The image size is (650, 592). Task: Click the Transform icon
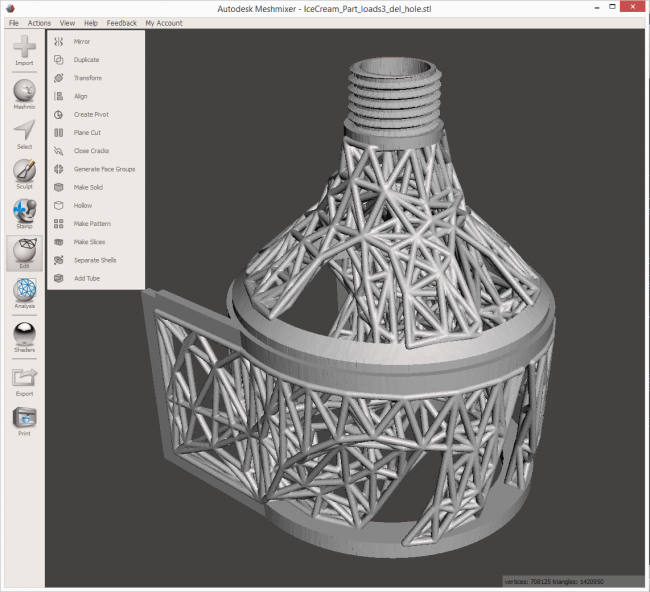58,78
